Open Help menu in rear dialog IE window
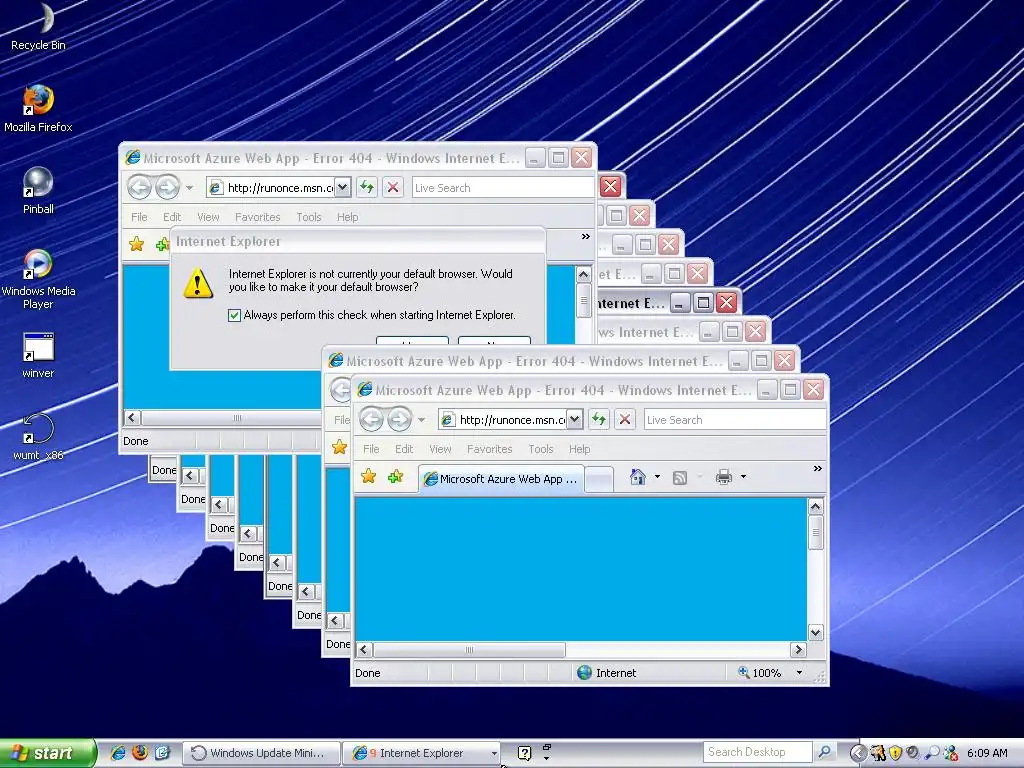The height and width of the screenshot is (768, 1024). [347, 217]
